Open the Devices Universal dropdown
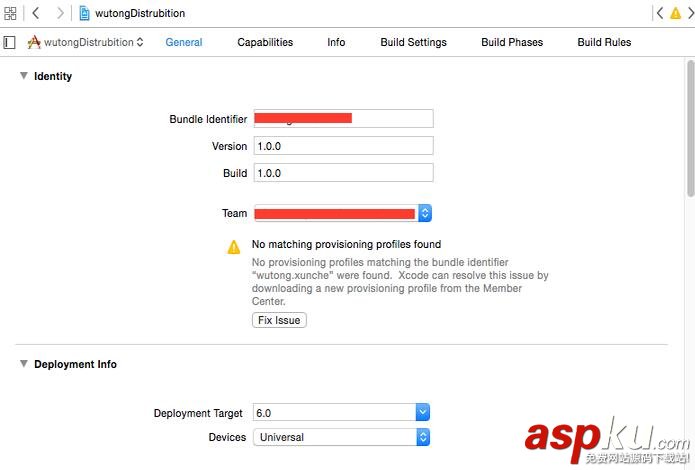 [x=341, y=437]
